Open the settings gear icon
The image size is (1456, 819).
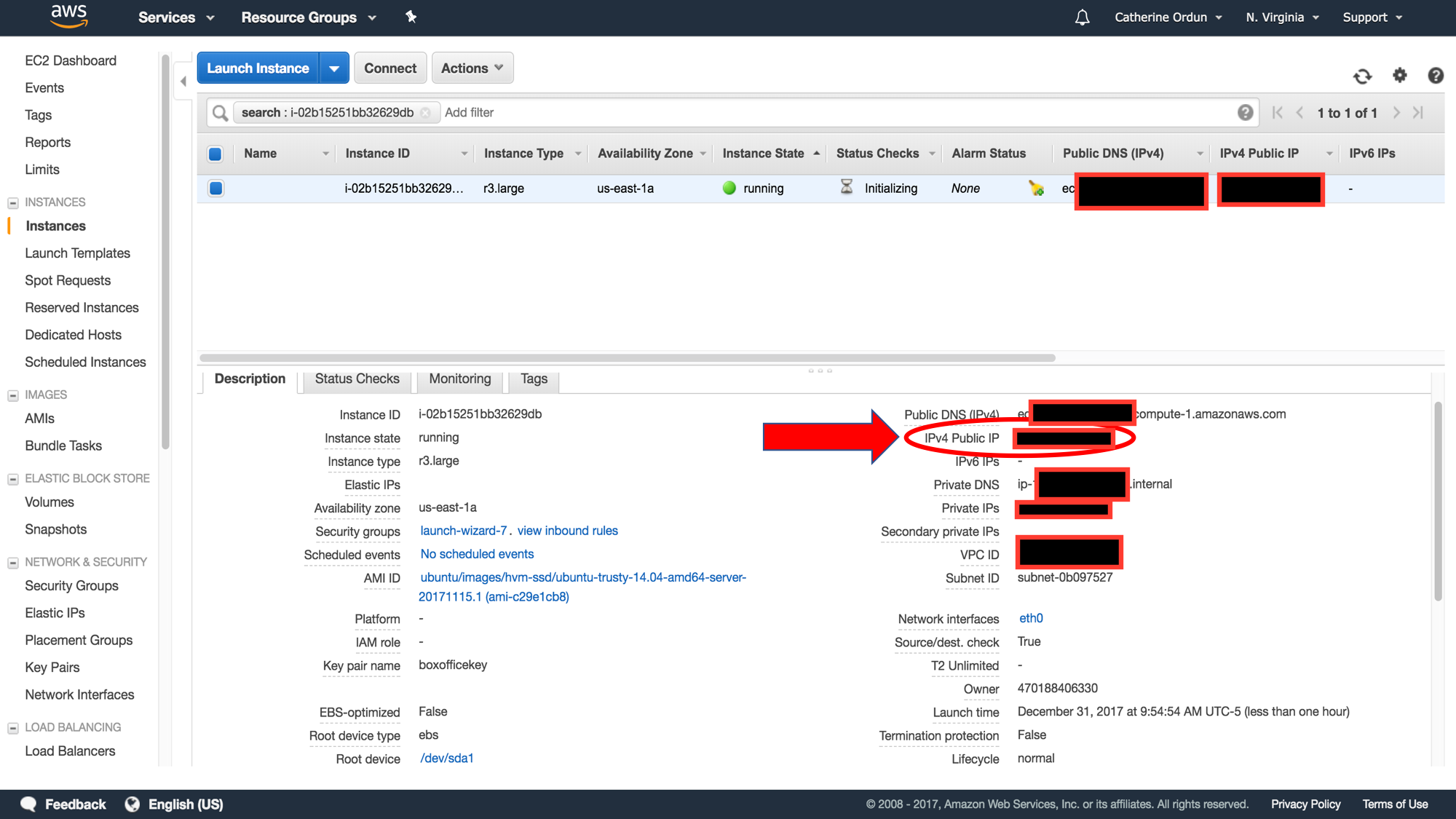pyautogui.click(x=1399, y=75)
